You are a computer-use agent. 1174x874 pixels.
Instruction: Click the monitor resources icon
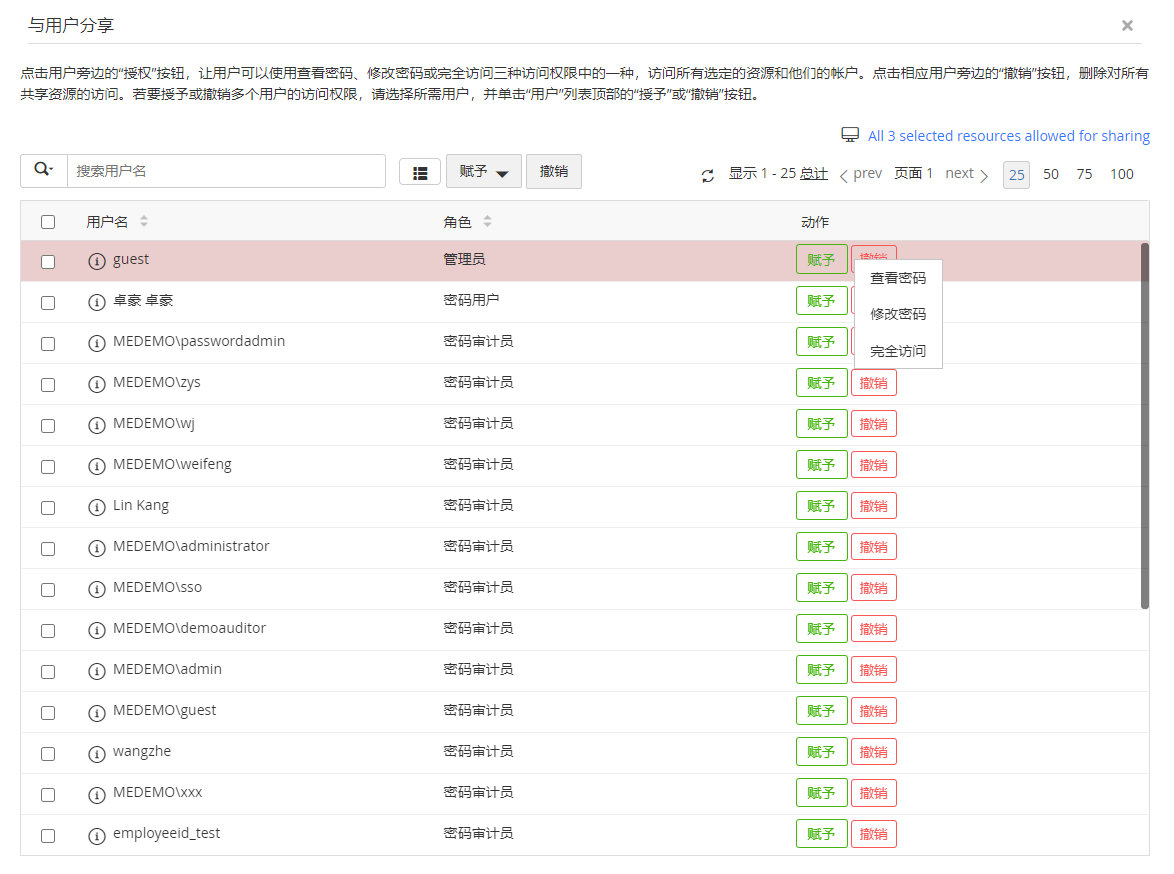coord(850,135)
